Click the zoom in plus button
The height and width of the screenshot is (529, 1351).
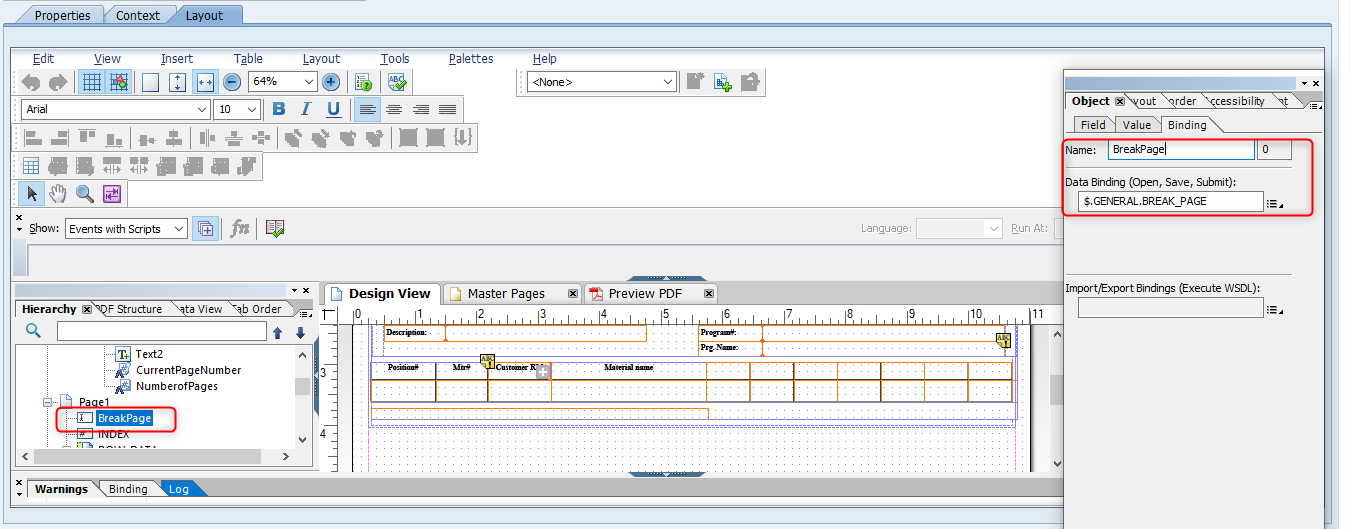coord(330,82)
